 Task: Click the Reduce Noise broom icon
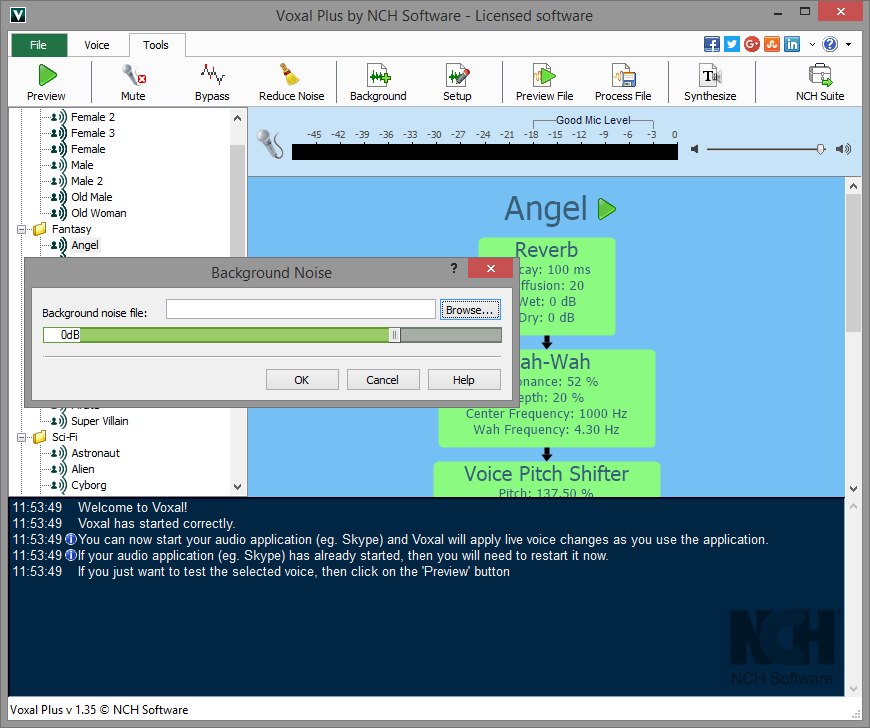[291, 76]
